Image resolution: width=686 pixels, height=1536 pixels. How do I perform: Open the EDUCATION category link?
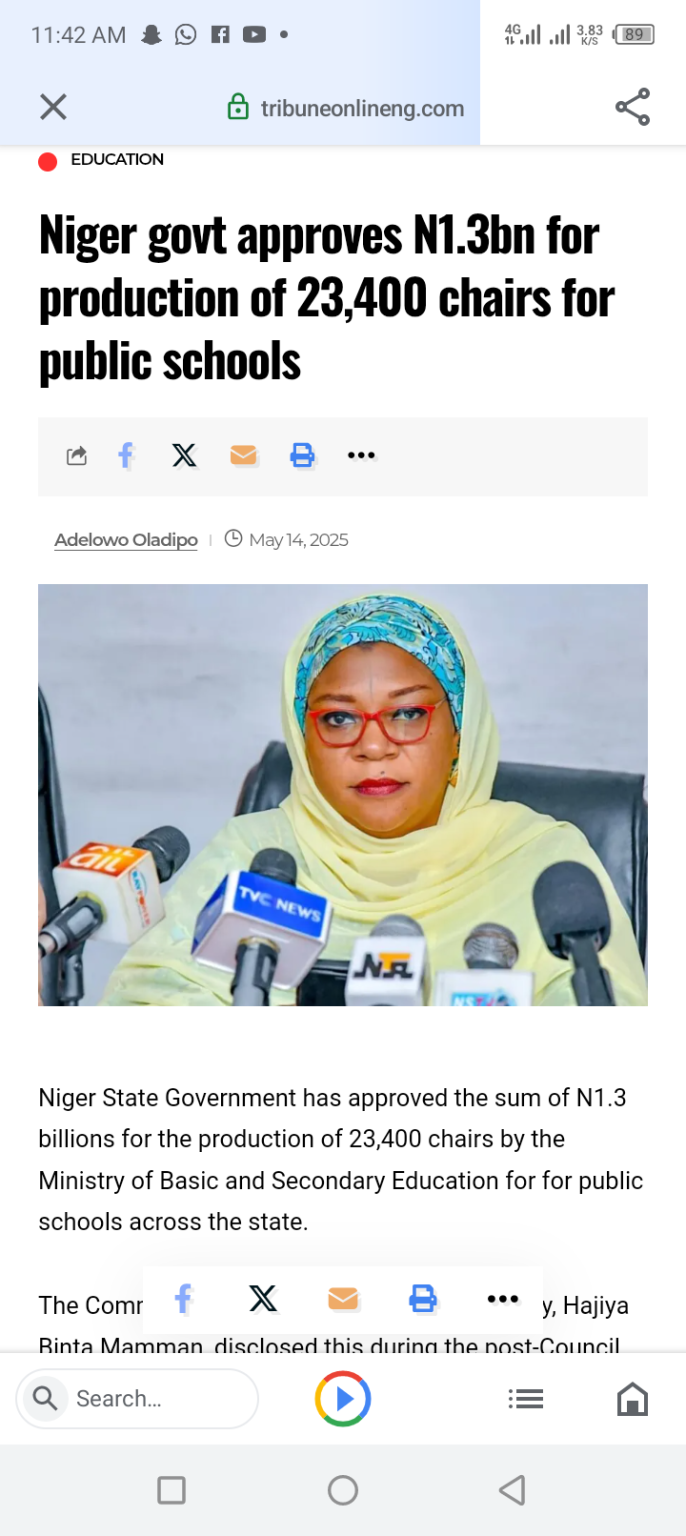tap(117, 160)
